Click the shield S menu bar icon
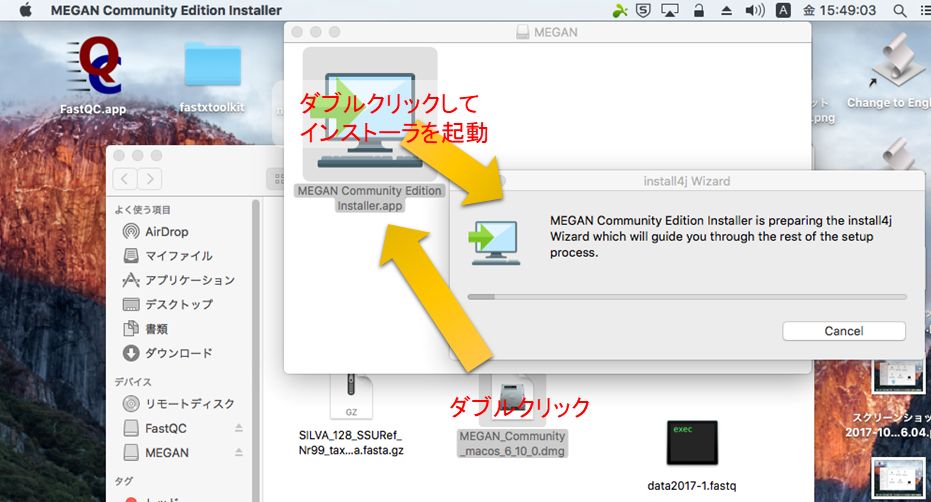The height and width of the screenshot is (502, 931). [643, 10]
